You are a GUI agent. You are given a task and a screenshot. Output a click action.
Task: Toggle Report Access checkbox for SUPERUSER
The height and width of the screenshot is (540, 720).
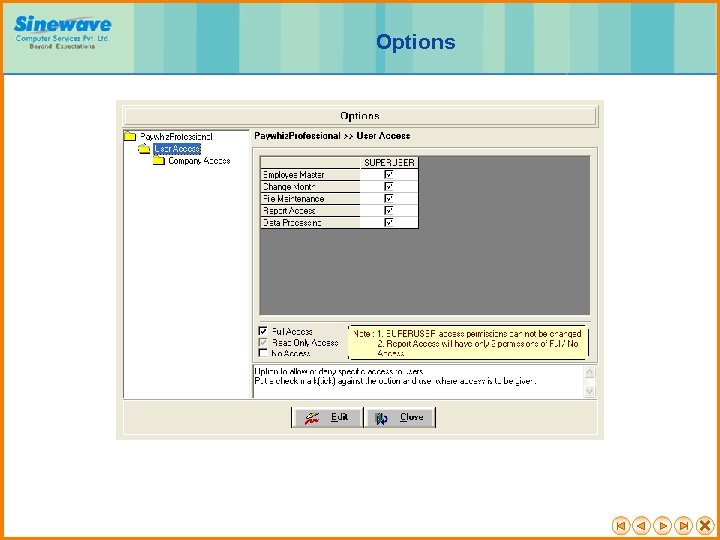389,210
